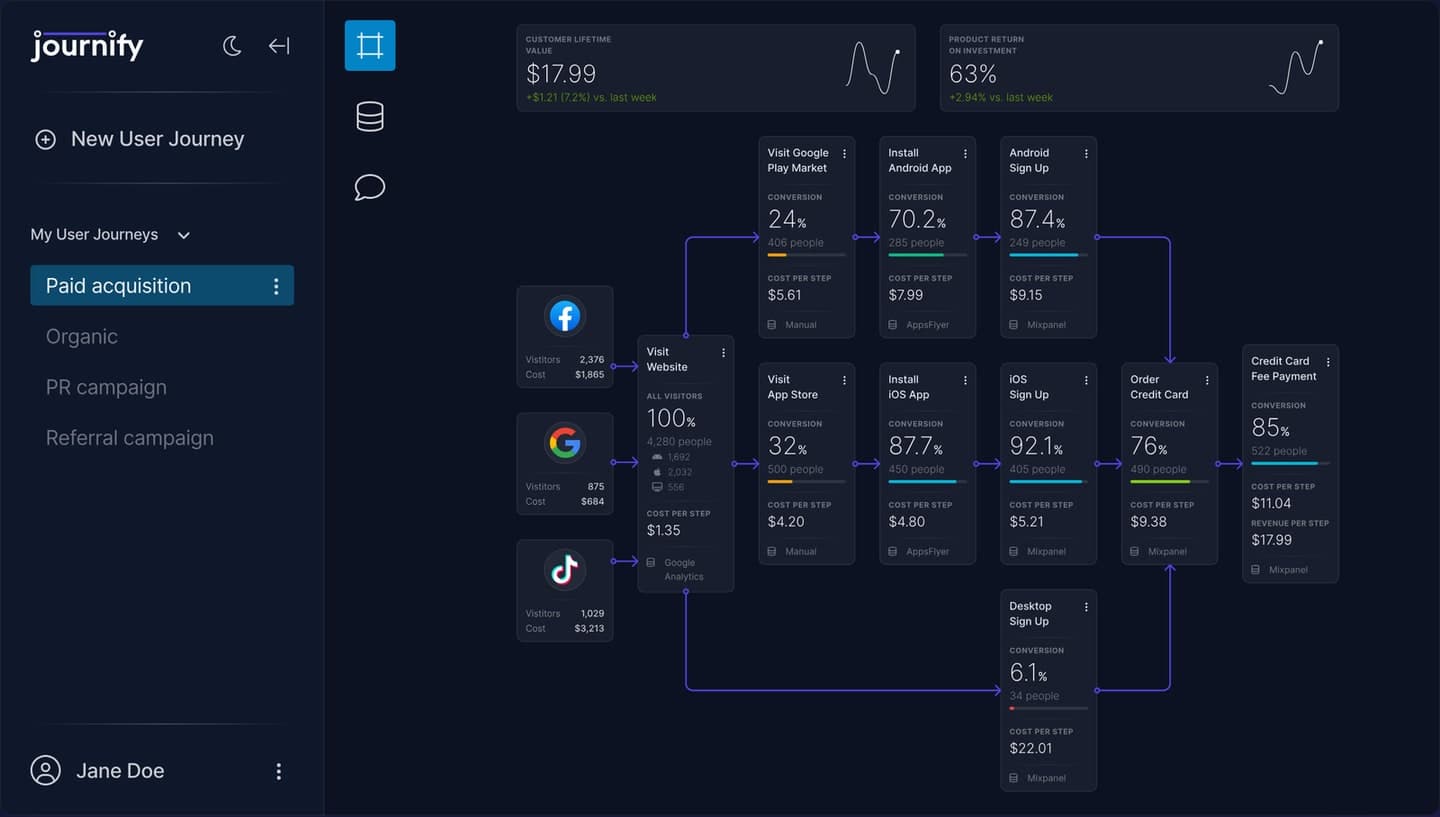Open the chat comments icon
The width and height of the screenshot is (1440, 817).
[370, 187]
